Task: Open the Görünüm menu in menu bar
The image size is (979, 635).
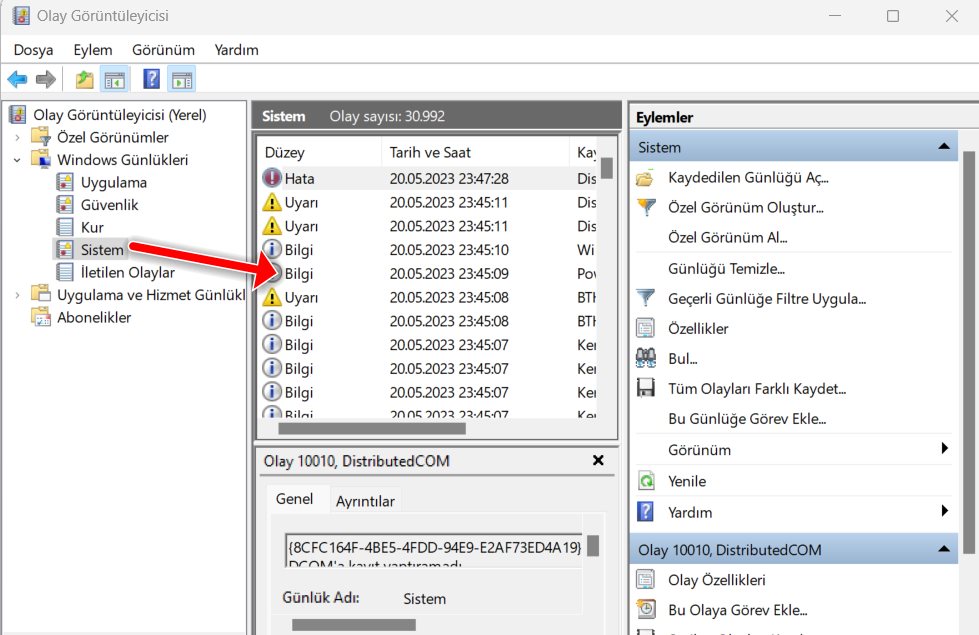Action: (x=163, y=50)
